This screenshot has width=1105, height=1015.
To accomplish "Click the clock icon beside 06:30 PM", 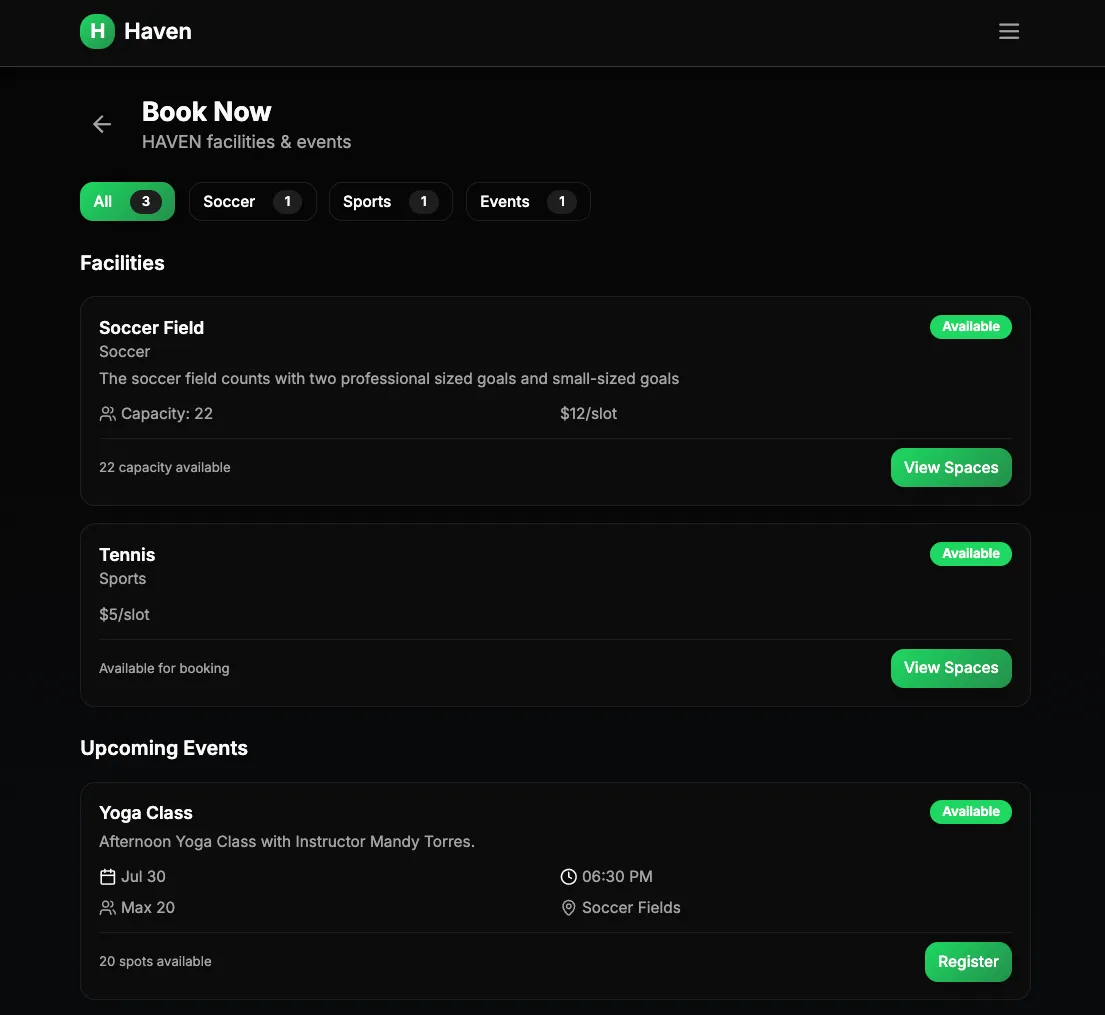I will click(568, 877).
